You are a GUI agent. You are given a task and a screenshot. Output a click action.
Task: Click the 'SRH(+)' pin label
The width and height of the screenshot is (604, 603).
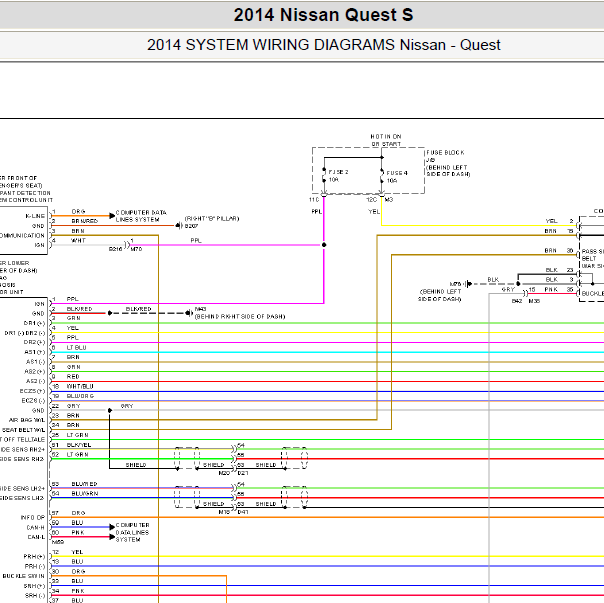click(34, 586)
